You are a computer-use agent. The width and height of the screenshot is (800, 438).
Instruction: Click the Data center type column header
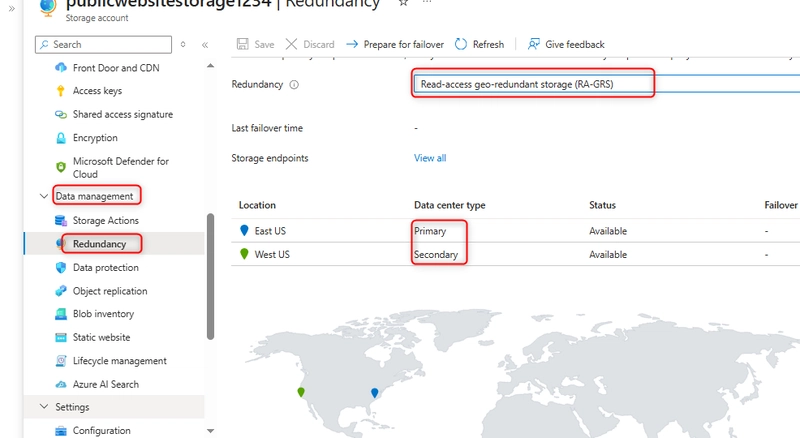click(449, 205)
